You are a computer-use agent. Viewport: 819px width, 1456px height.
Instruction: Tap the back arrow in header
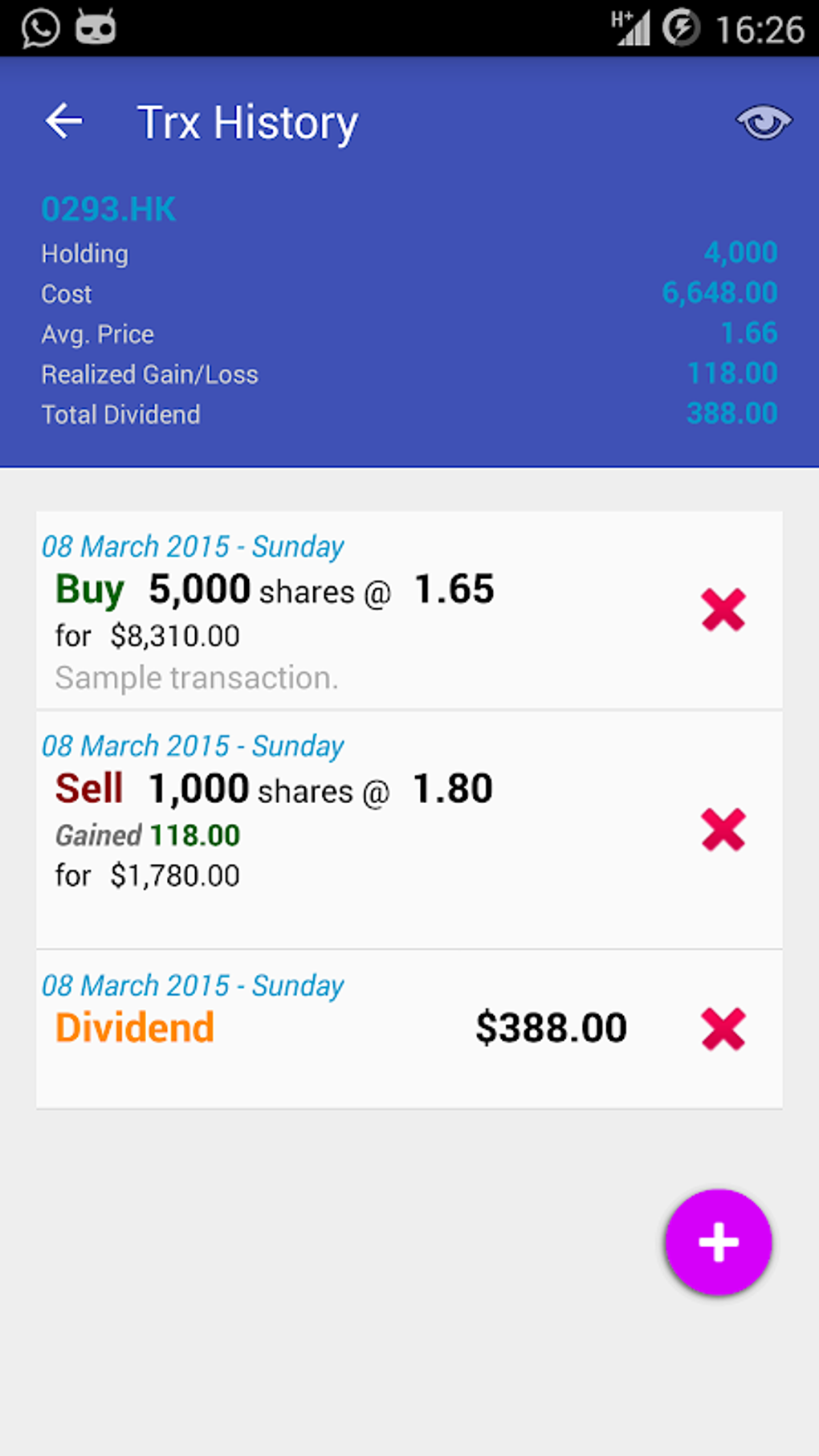64,122
